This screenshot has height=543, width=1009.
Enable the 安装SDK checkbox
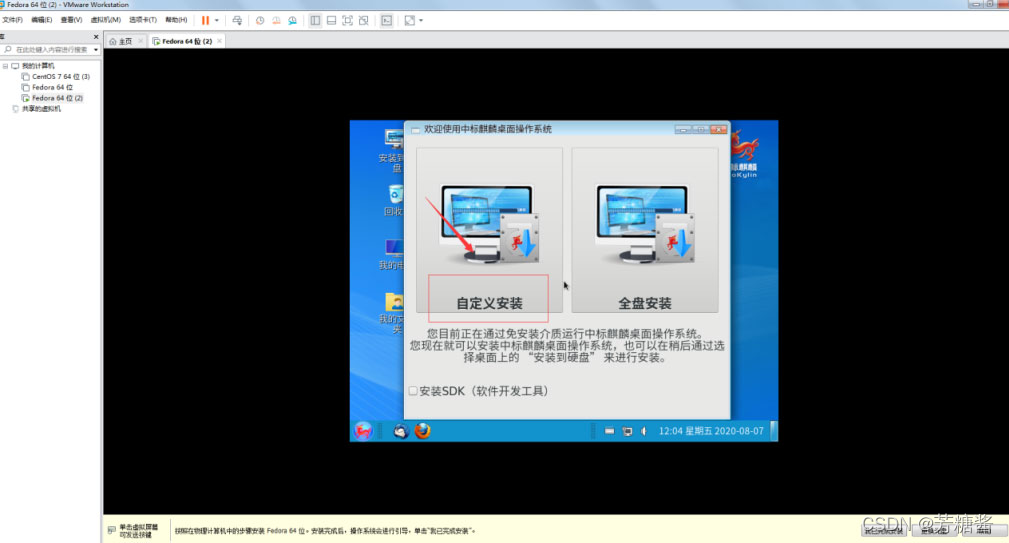click(413, 391)
